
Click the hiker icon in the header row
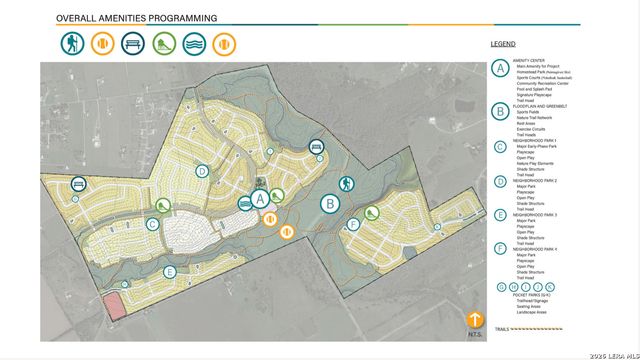73,44
